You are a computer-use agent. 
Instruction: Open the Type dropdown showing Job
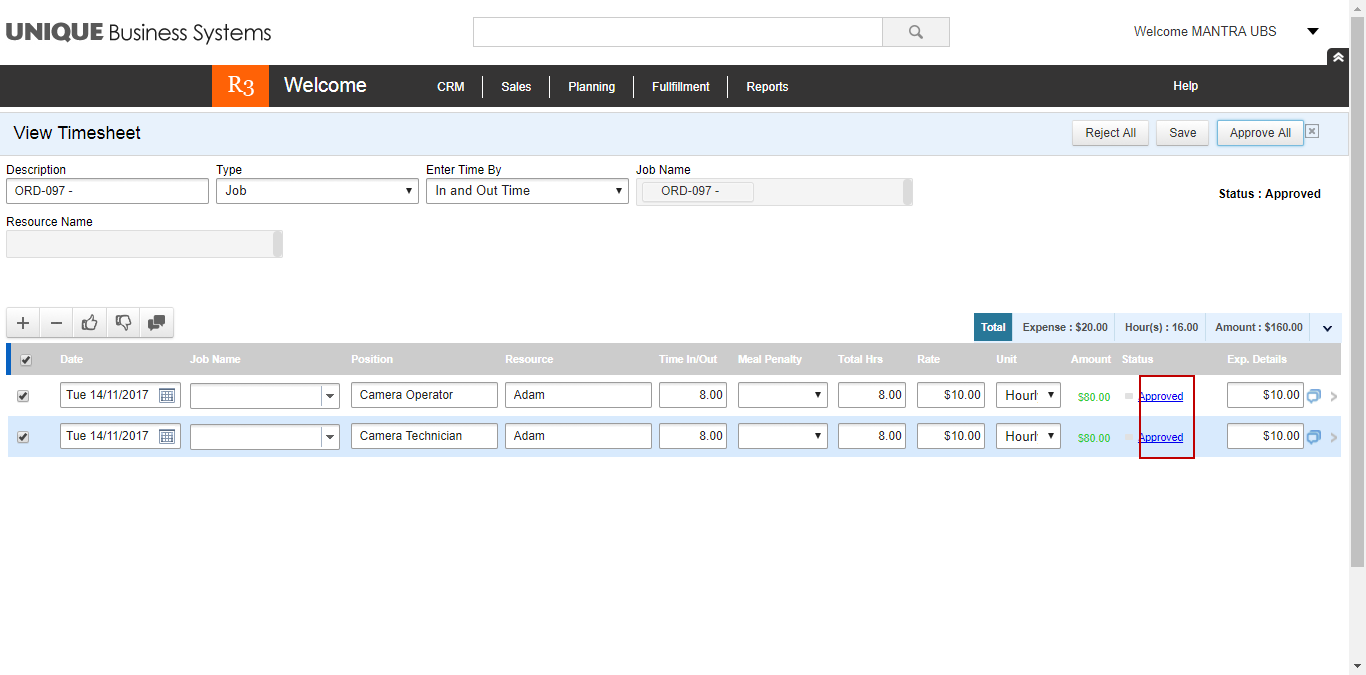pyautogui.click(x=408, y=190)
